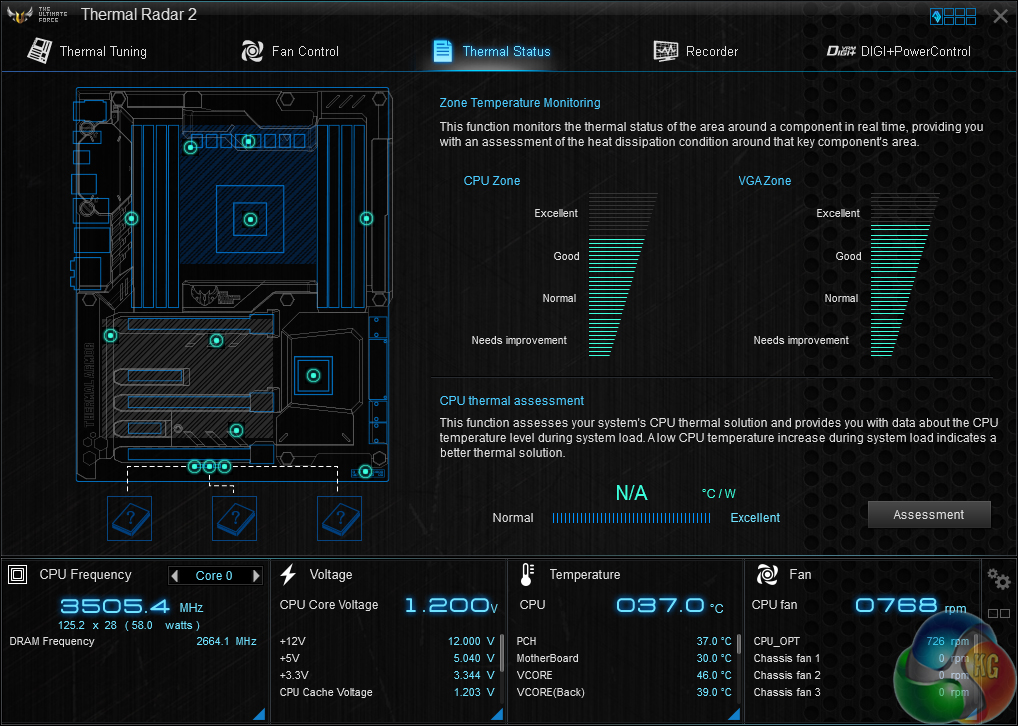Screen dimensions: 1018x726
Task: Click the memory slot sensor on the motherboard's left side
Action: [132, 219]
